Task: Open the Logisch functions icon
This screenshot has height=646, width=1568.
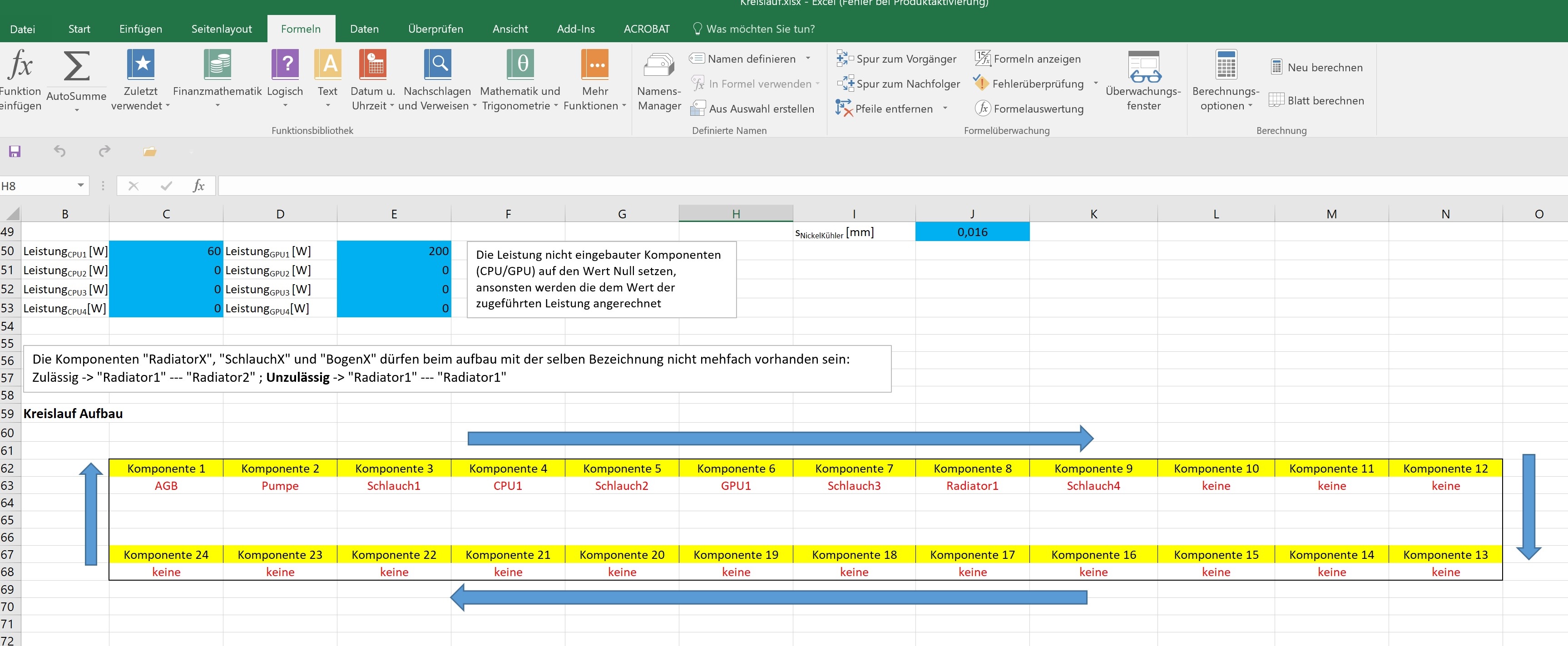Action: coord(285,64)
